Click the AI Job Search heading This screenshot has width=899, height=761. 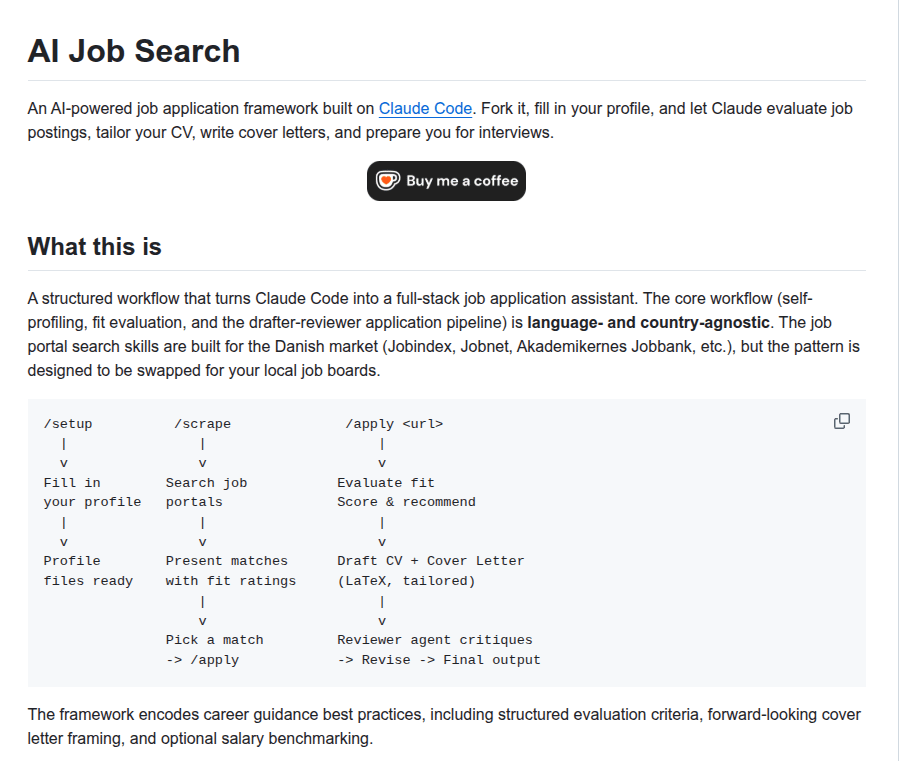(134, 50)
